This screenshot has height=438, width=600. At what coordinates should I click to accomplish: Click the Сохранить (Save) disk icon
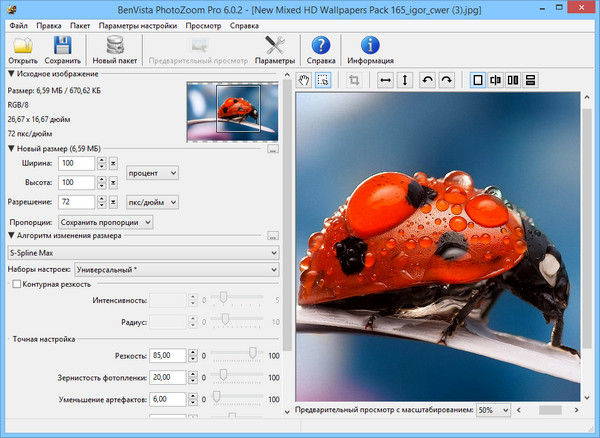63,45
